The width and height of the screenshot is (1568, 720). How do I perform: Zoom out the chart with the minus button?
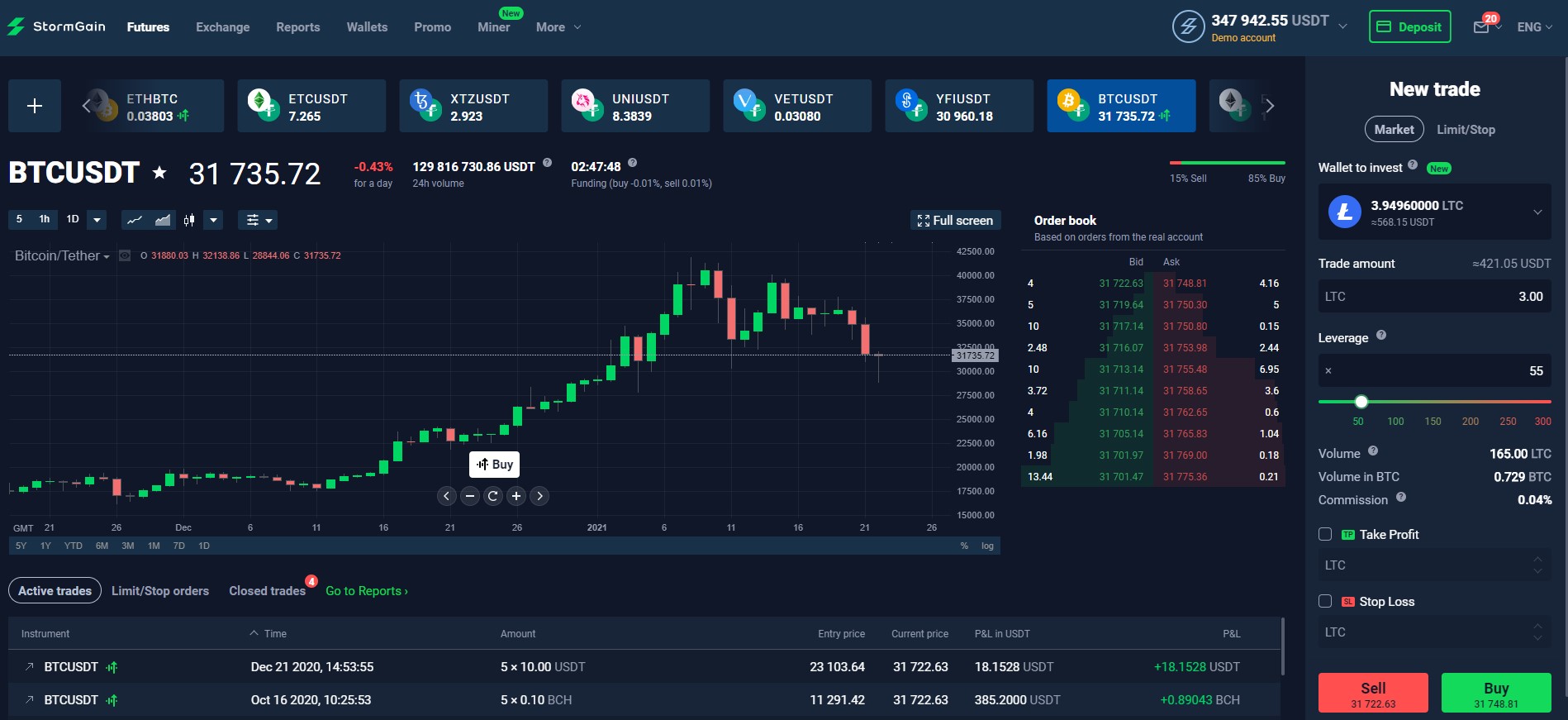click(x=470, y=496)
